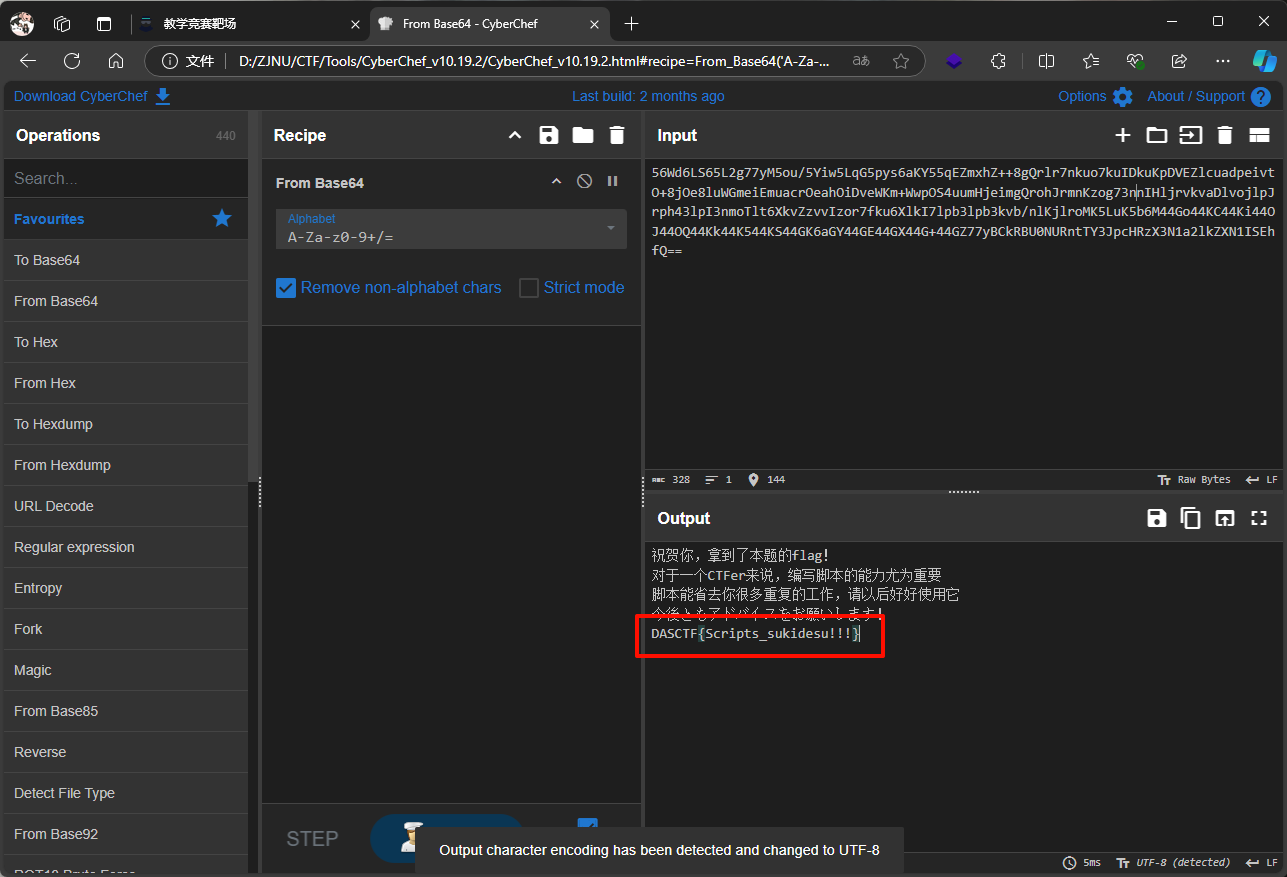Choose the URL Decode operation
This screenshot has width=1287, height=877.
click(x=126, y=506)
